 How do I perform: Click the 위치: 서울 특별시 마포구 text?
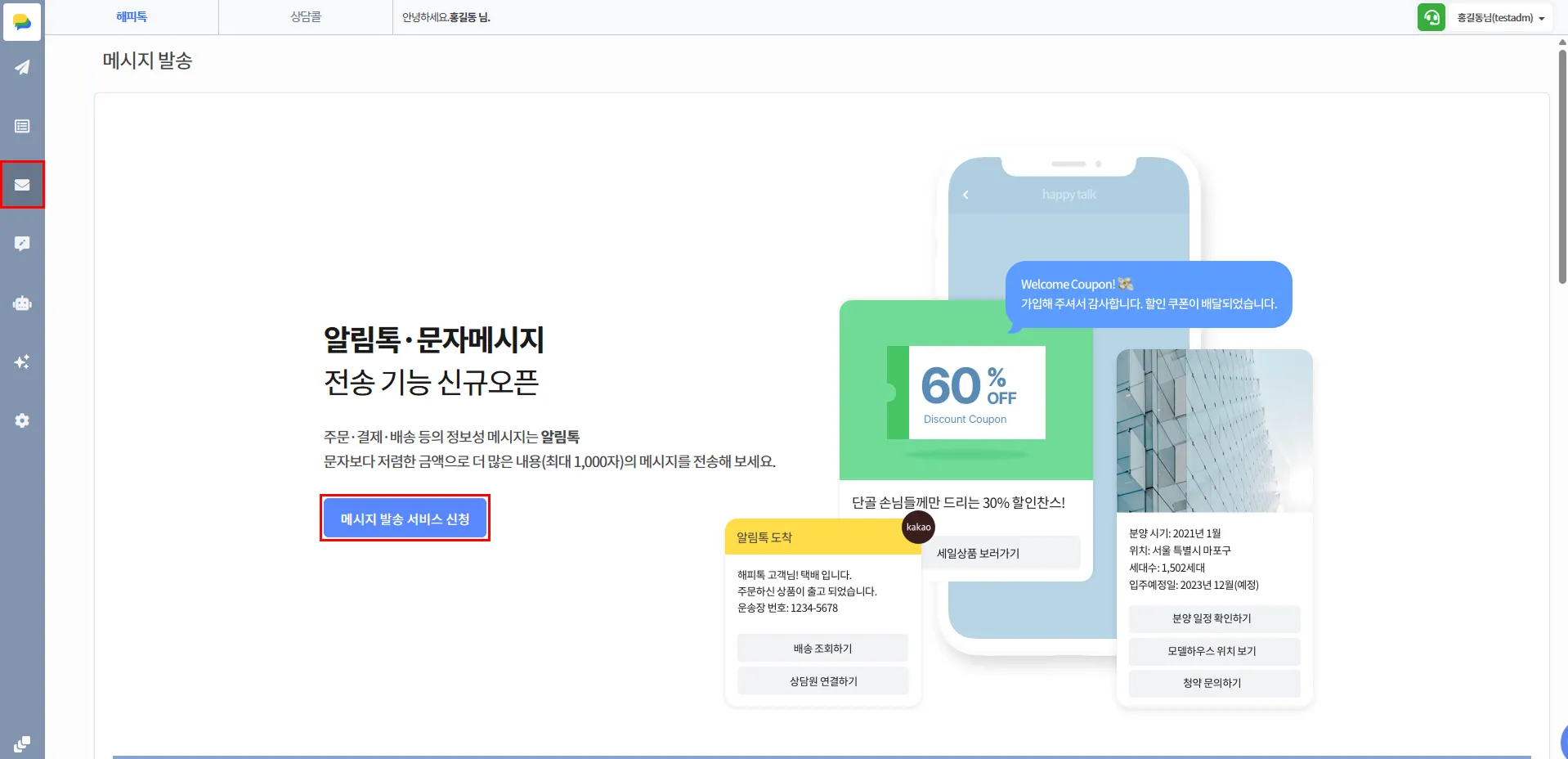(1180, 550)
